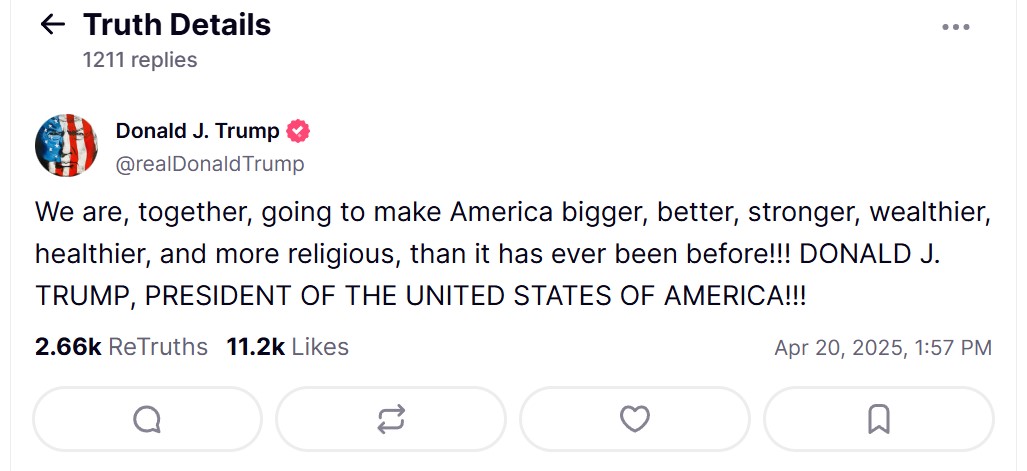The width and height of the screenshot is (1027, 471).
Task: Like the post with the heart icon
Action: [x=635, y=419]
